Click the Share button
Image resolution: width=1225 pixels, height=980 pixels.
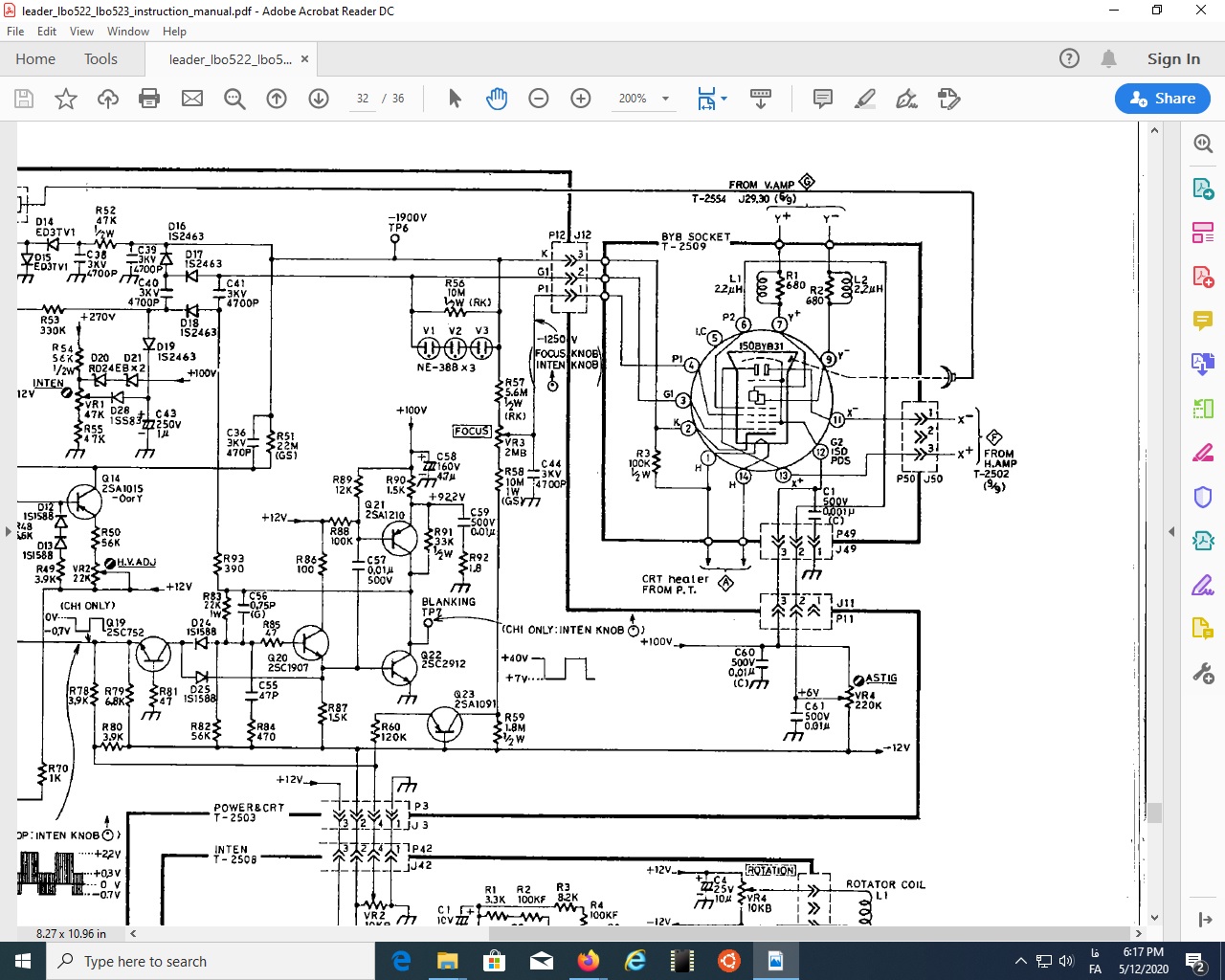pos(1162,99)
